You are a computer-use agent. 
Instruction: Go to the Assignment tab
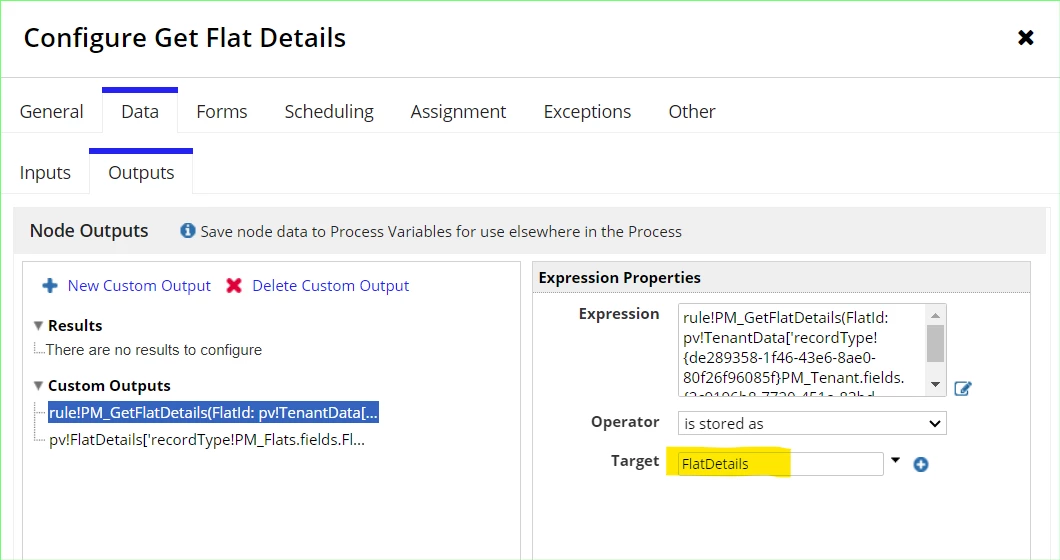(458, 112)
